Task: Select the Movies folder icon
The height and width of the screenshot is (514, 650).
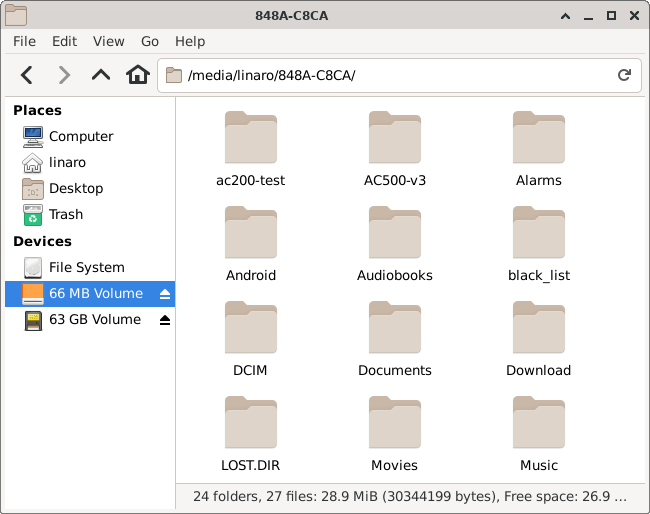Action: point(395,422)
